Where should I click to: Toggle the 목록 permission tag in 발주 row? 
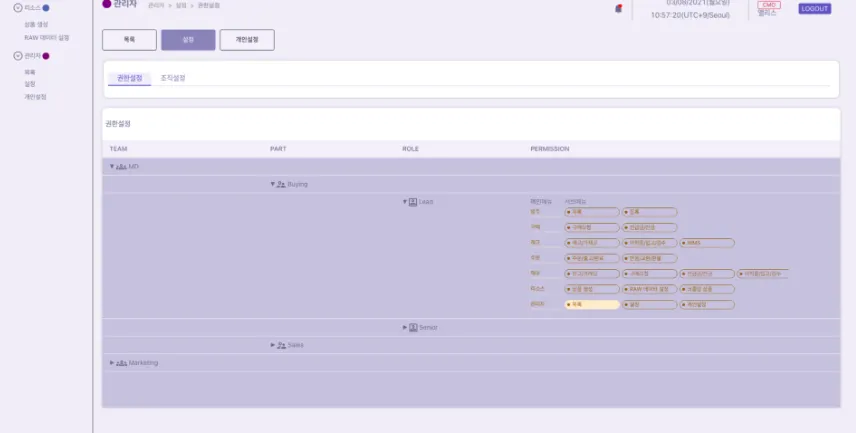(x=592, y=212)
